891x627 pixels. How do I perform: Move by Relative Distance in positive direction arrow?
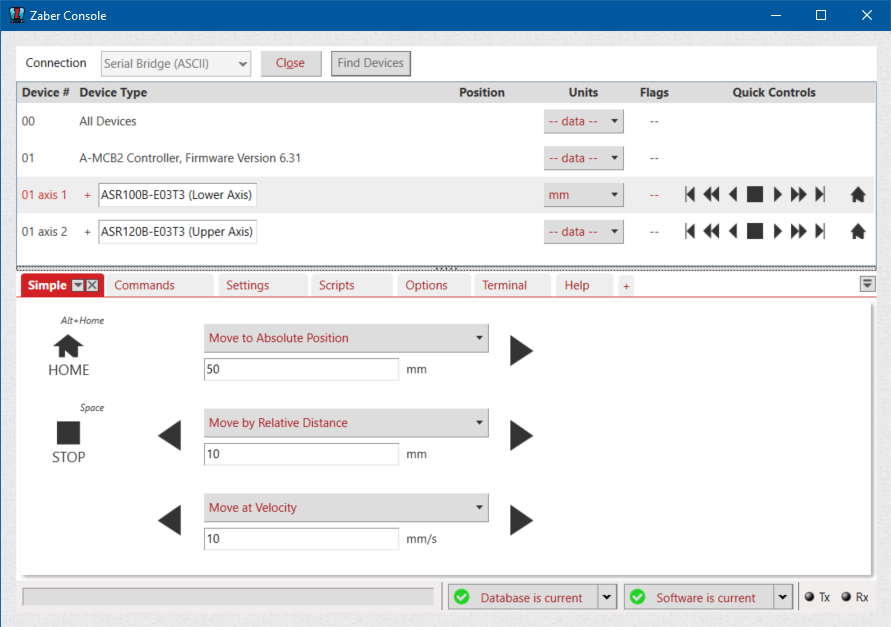click(521, 435)
